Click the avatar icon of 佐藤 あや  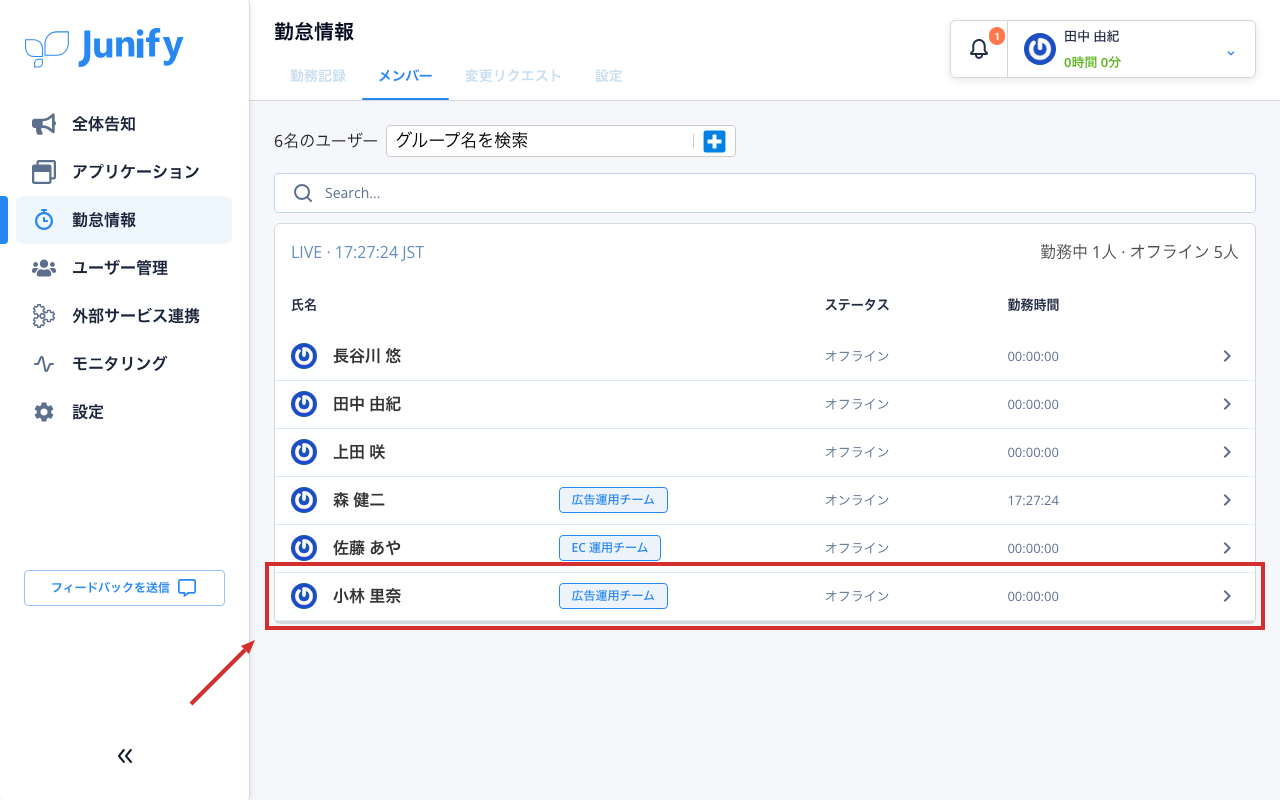(x=304, y=548)
